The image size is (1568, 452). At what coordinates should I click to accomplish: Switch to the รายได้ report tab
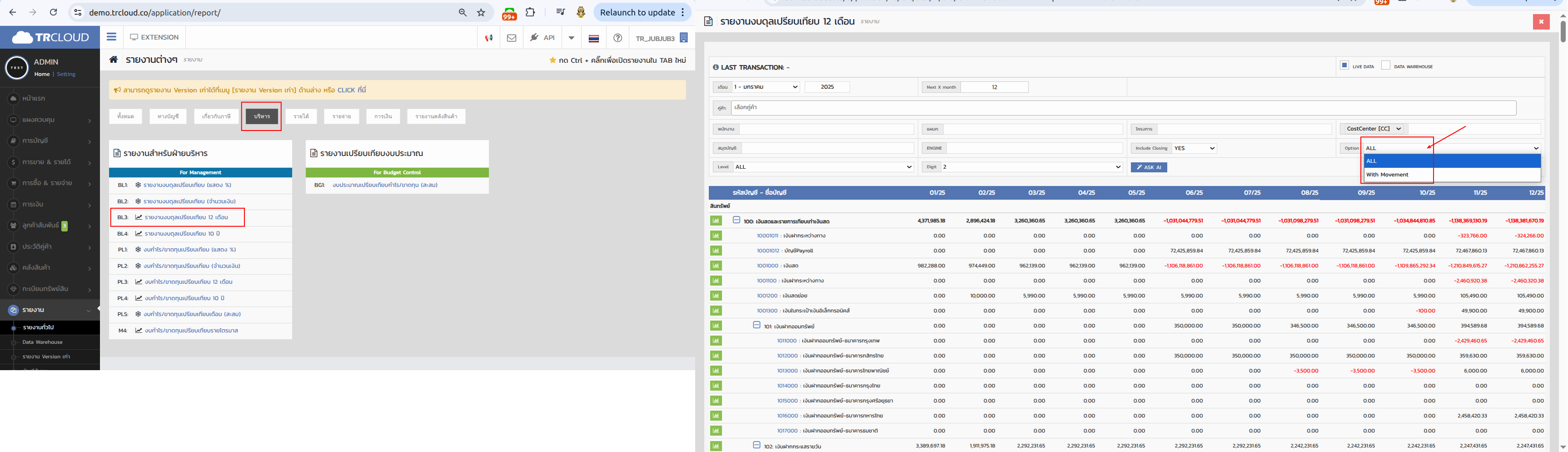tap(301, 116)
